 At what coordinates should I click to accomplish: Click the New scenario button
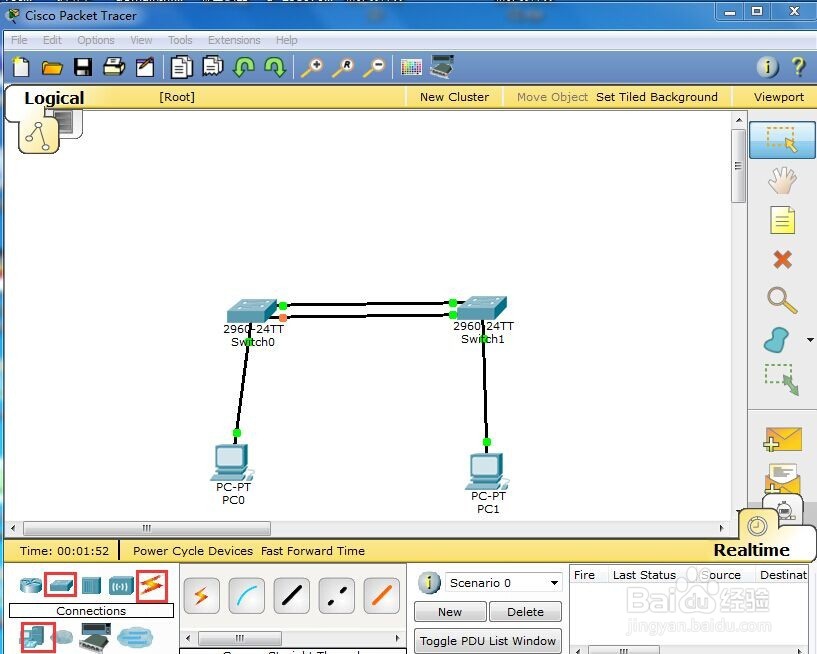[450, 612]
